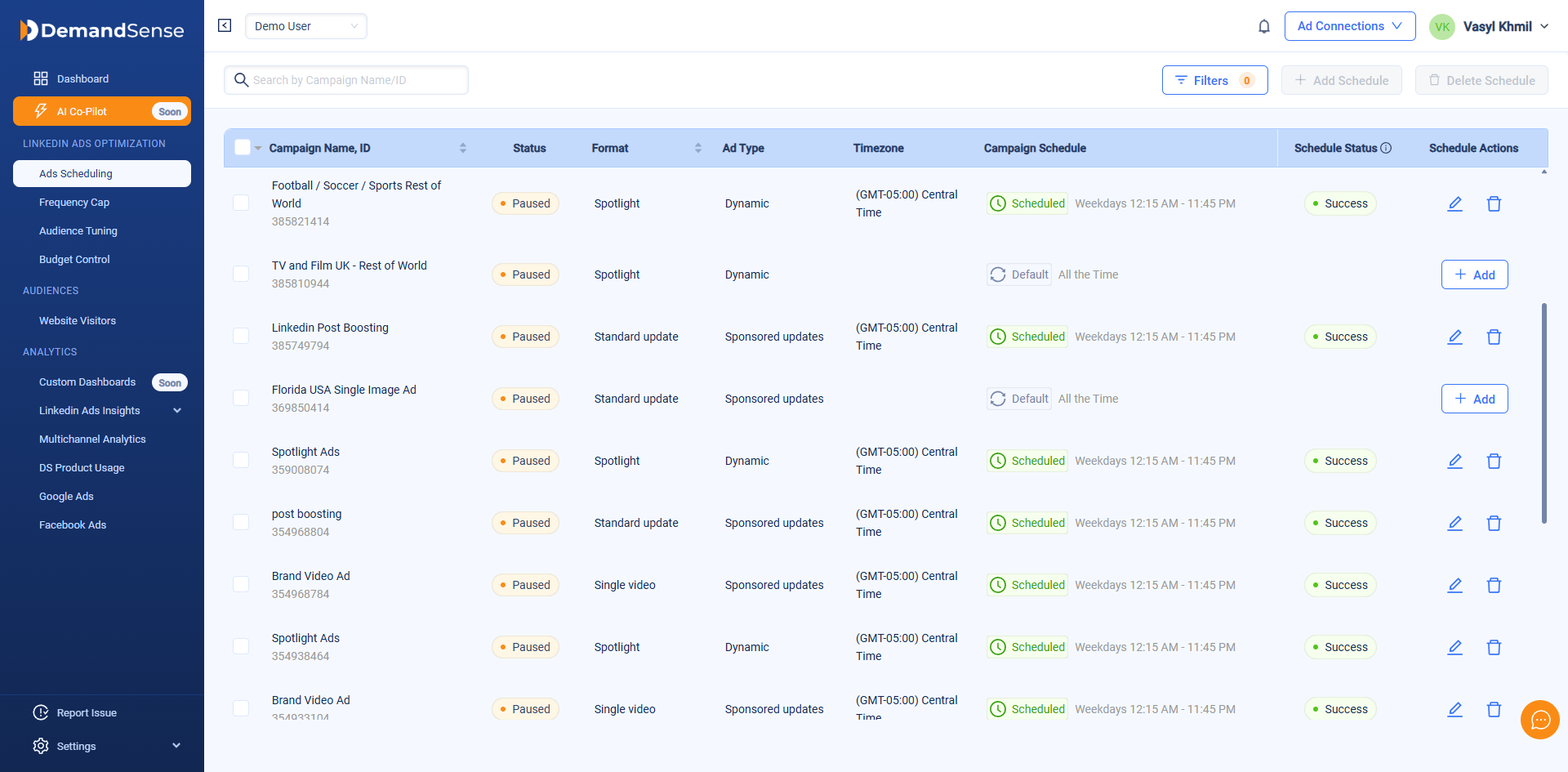Viewport: 1568px width, 772px height.
Task: Open the AI Co-Pilot lightning icon
Action: pyautogui.click(x=39, y=111)
